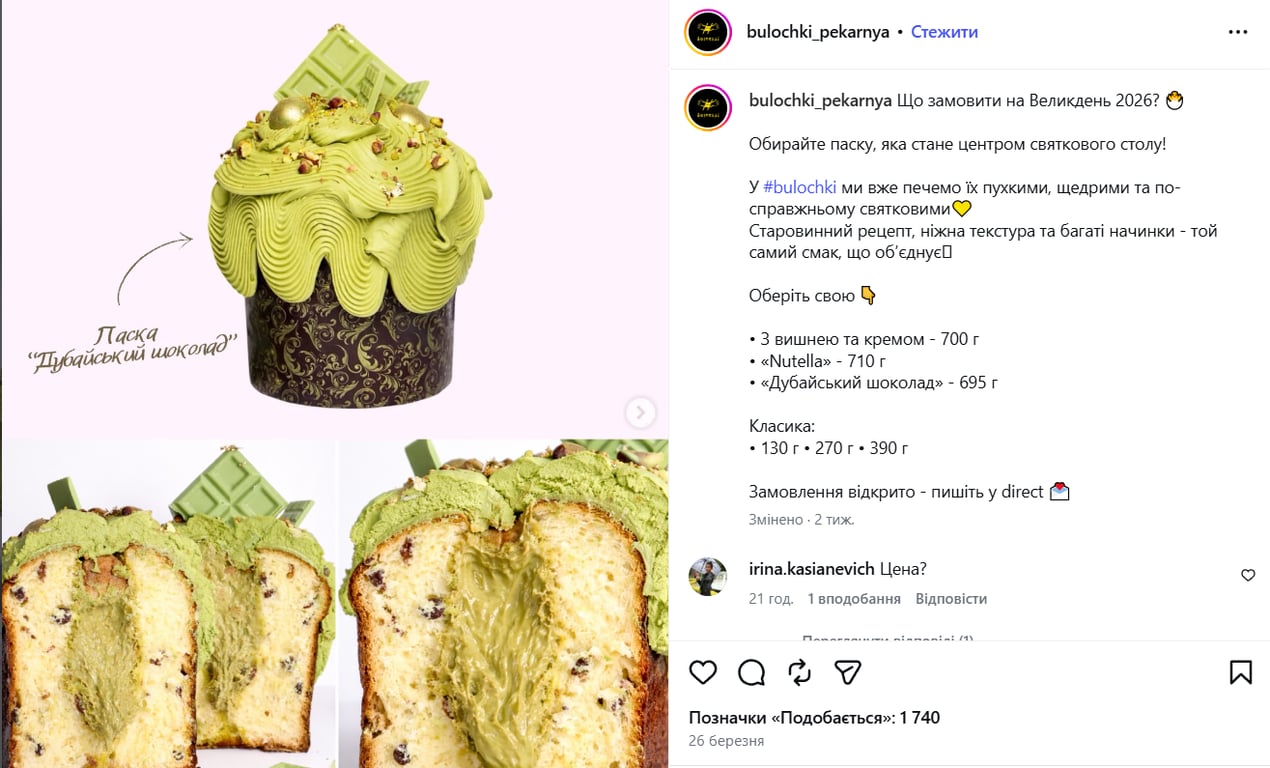This screenshot has width=1270, height=768.
Task: Click the repost arrows icon
Action: coord(799,672)
